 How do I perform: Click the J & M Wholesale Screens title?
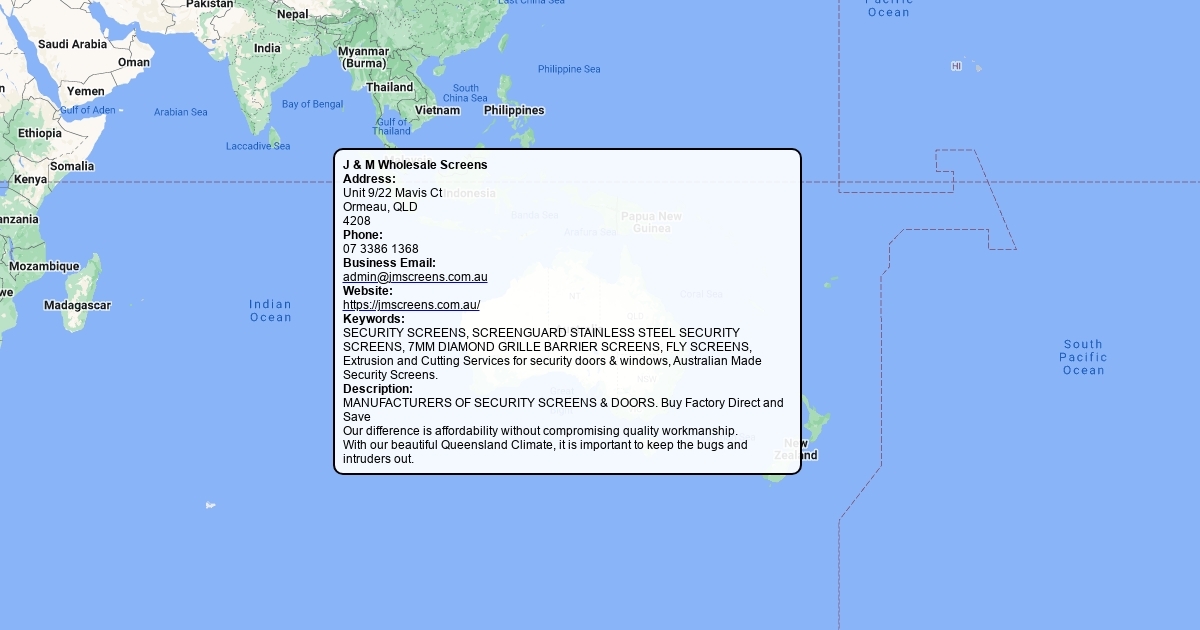415,165
